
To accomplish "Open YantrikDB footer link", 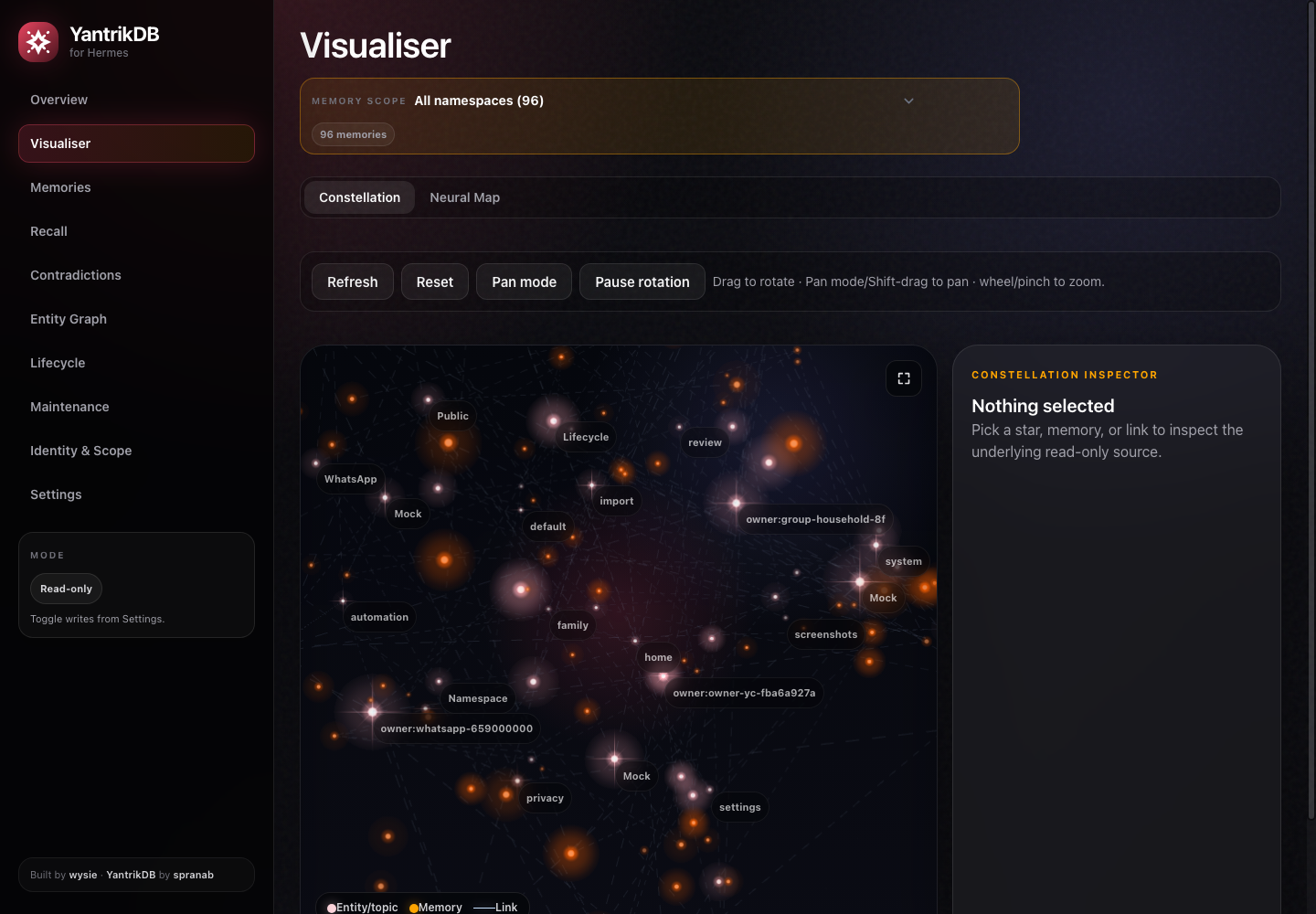I will tap(131, 875).
